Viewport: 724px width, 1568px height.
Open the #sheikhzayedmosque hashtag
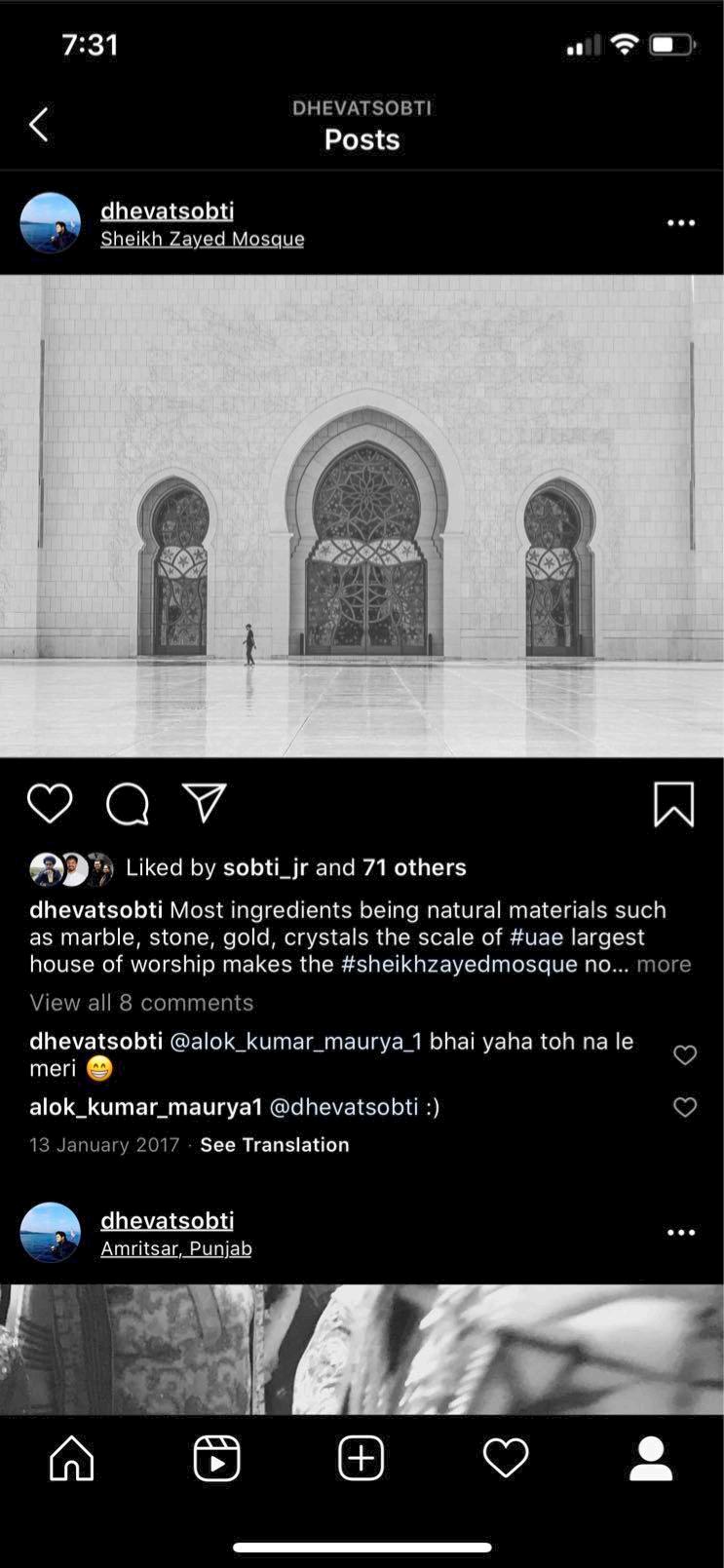(459, 964)
